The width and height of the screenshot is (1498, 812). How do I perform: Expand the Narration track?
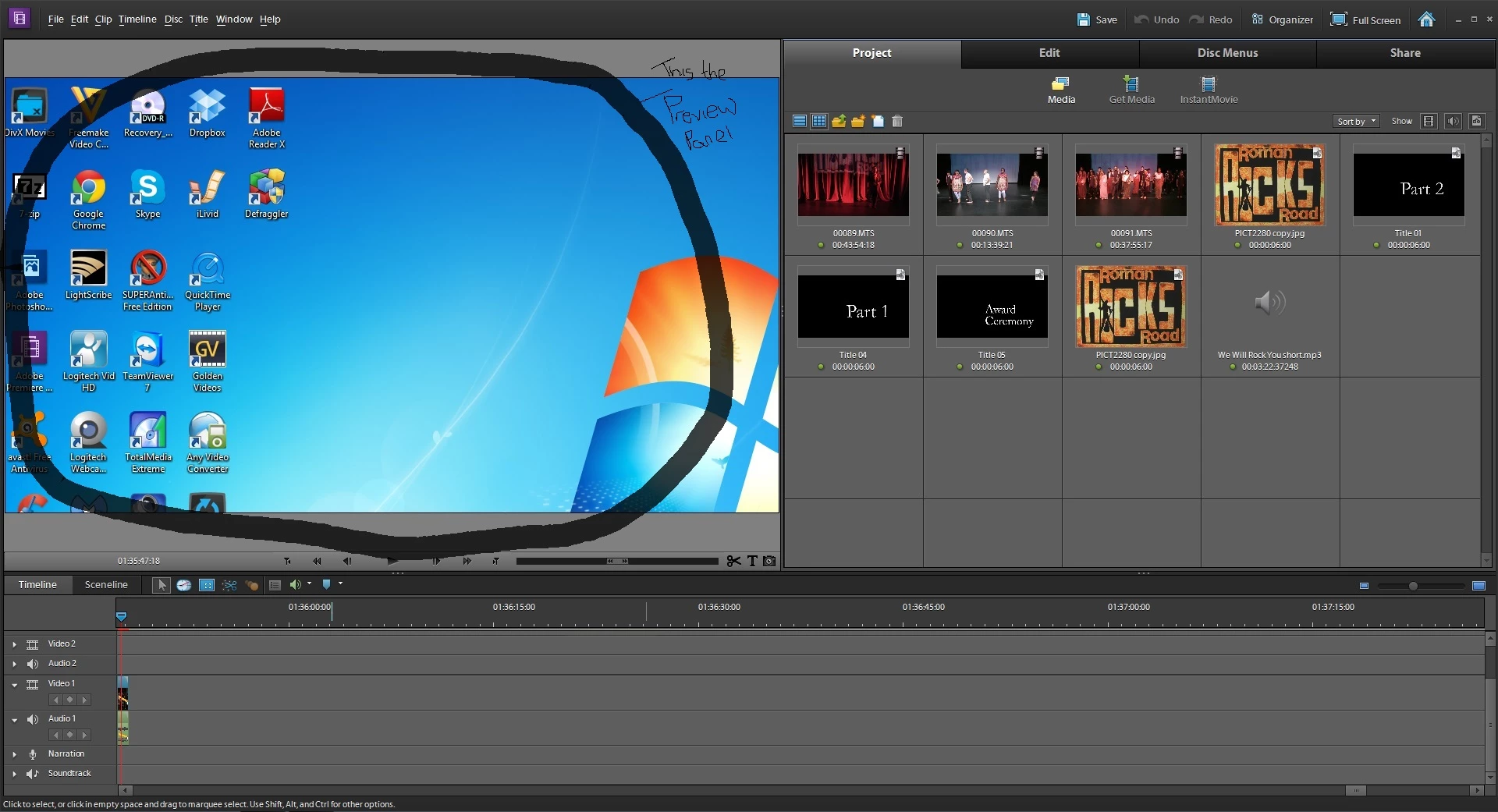click(x=14, y=754)
